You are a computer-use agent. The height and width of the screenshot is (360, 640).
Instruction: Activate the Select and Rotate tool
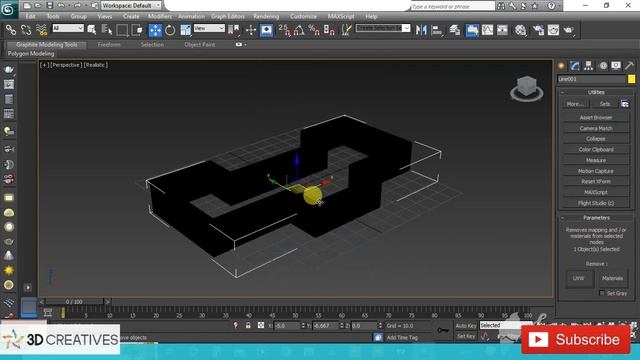170,30
